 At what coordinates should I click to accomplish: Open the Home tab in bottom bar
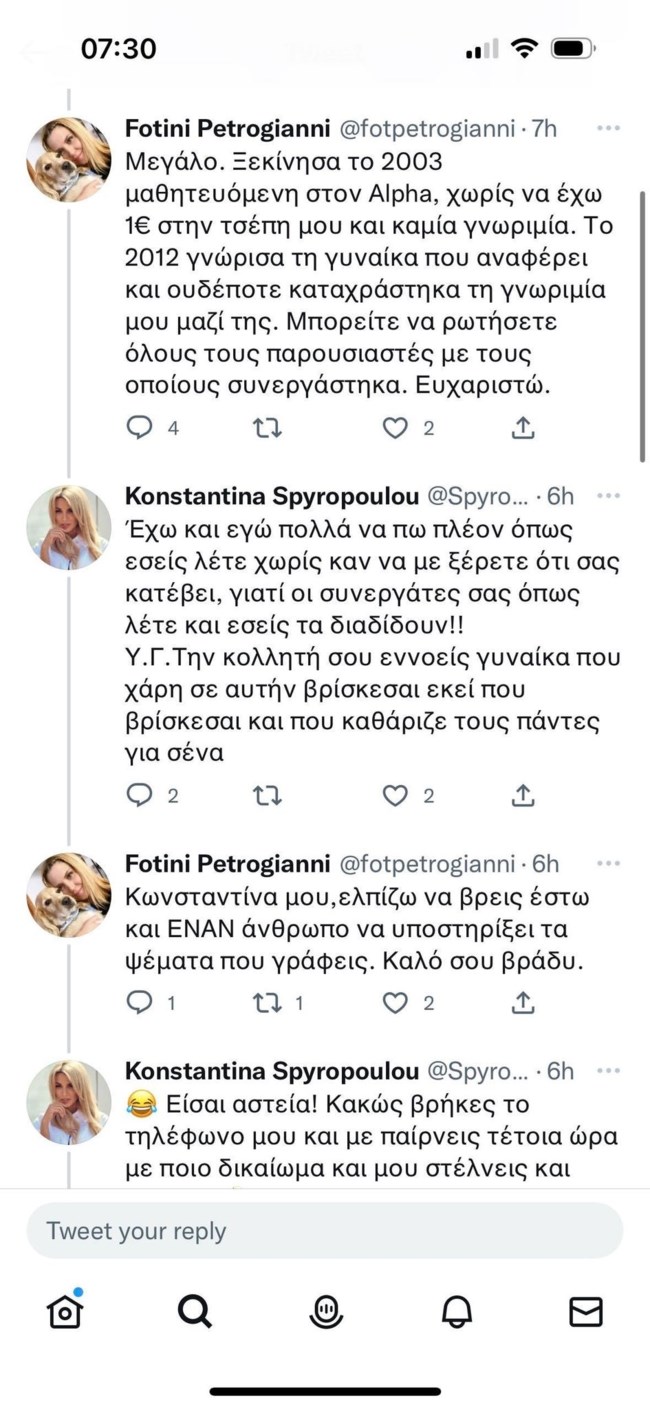pyautogui.click(x=65, y=1311)
